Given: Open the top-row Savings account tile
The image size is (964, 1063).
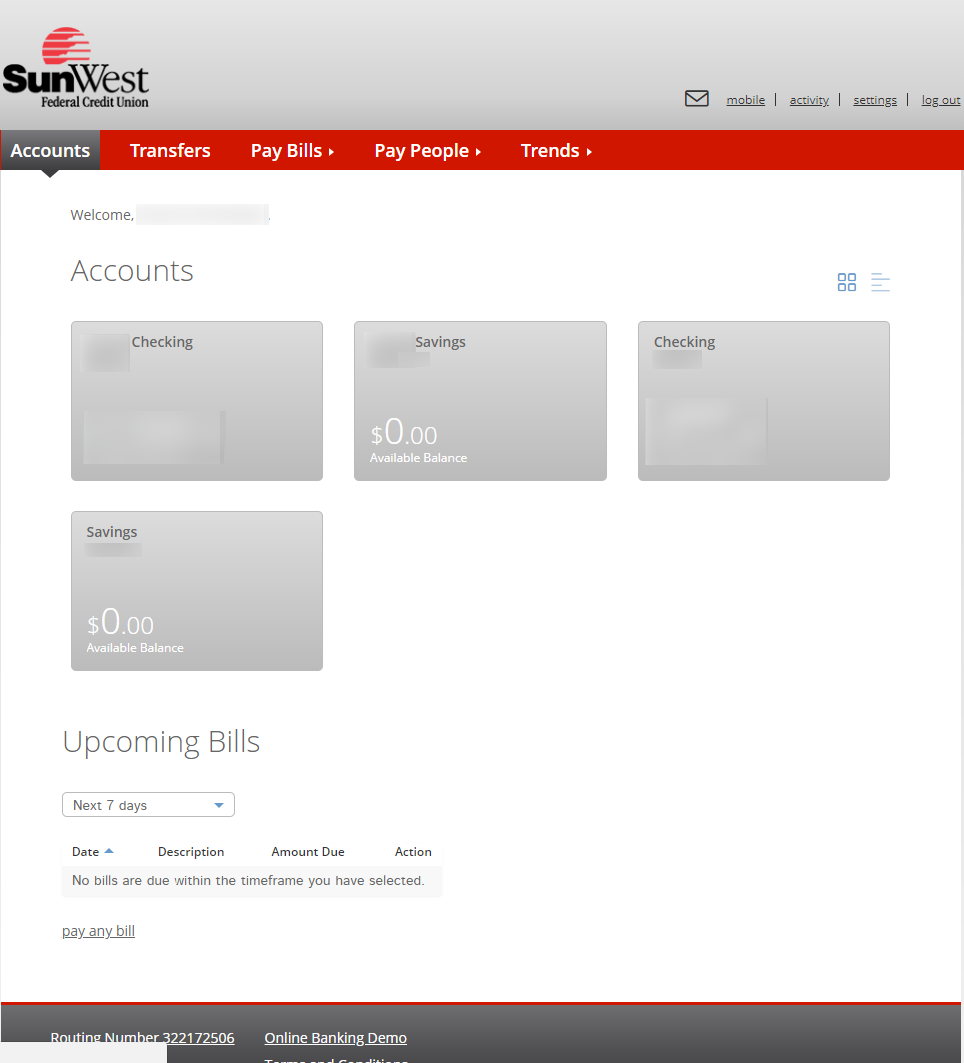Looking at the screenshot, I should tap(480, 400).
